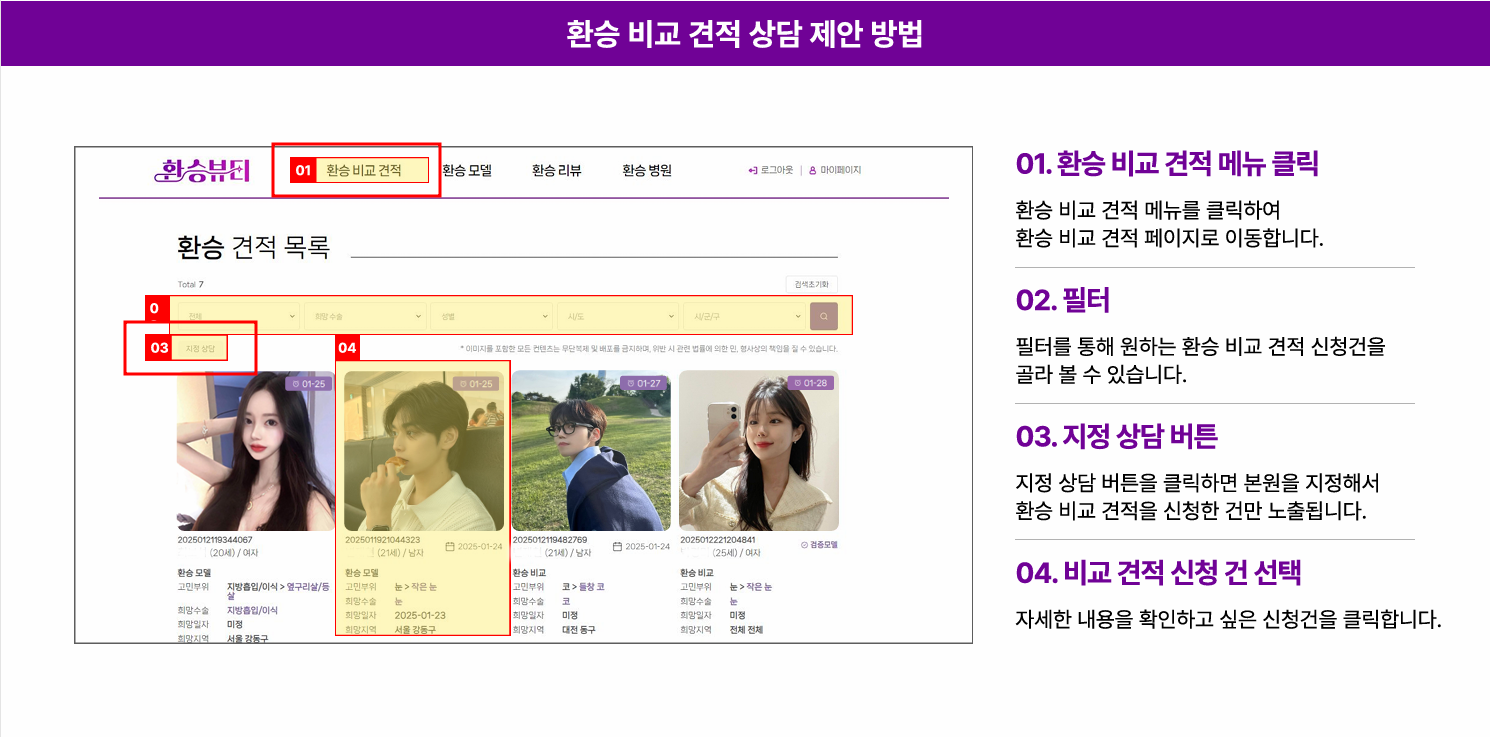Go to the 환승 모델 menu
This screenshot has height=737, width=1490.
[467, 171]
